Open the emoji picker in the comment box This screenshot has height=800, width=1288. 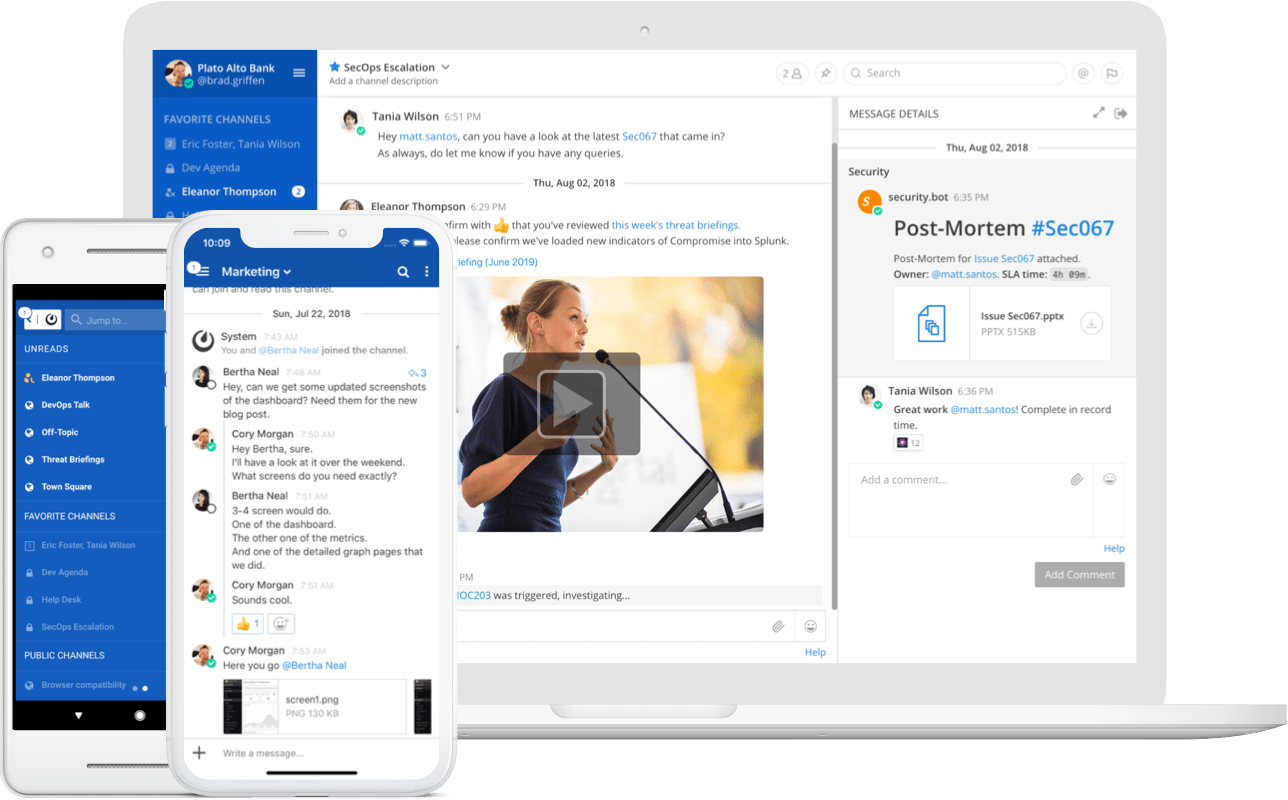tap(1110, 480)
